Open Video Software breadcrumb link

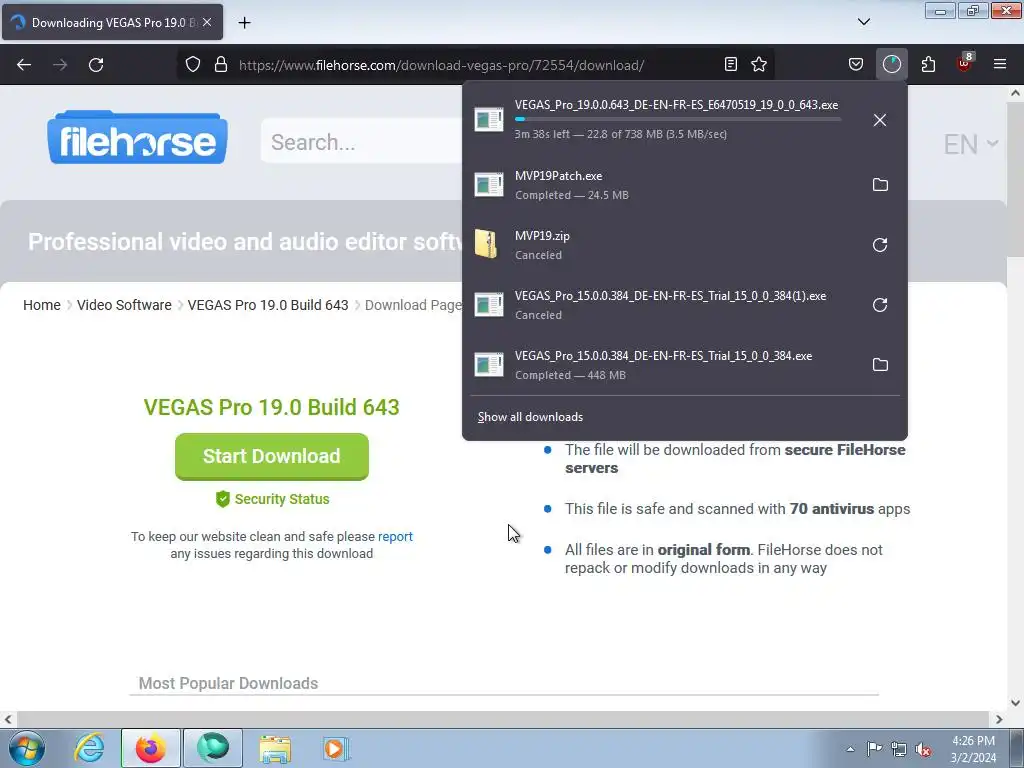click(124, 305)
